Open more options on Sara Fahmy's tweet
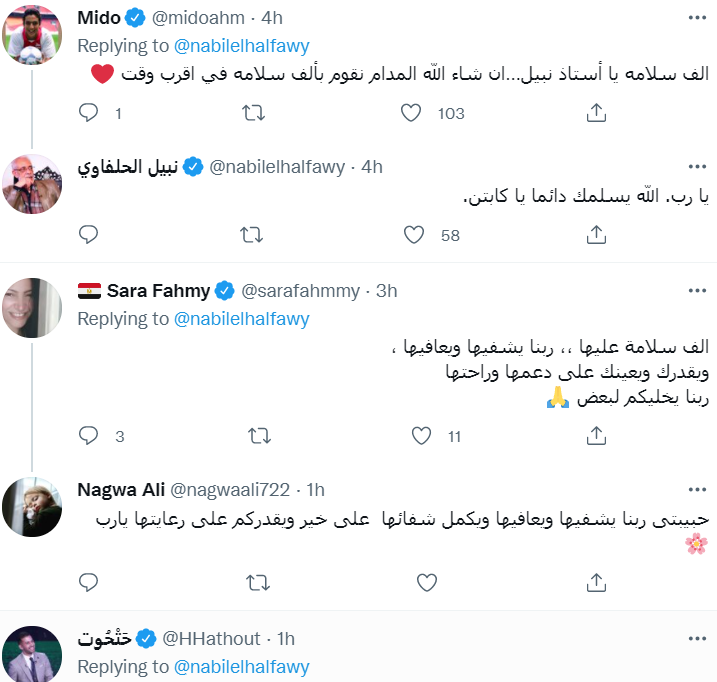 (696, 291)
